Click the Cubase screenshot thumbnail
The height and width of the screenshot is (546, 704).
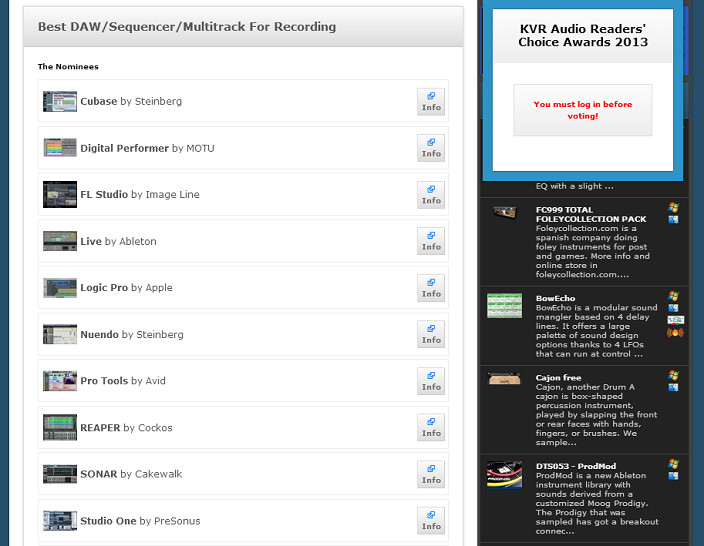coord(60,101)
